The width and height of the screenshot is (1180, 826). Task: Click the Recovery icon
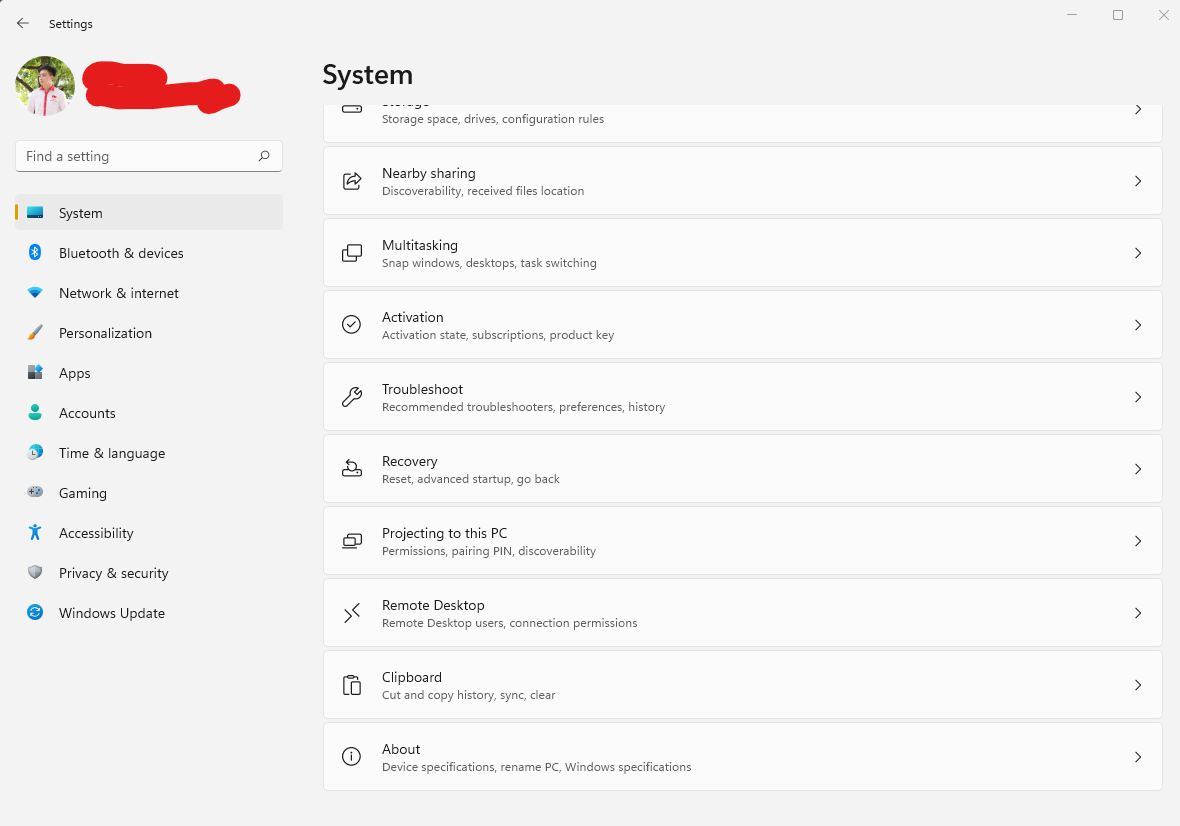[352, 469]
